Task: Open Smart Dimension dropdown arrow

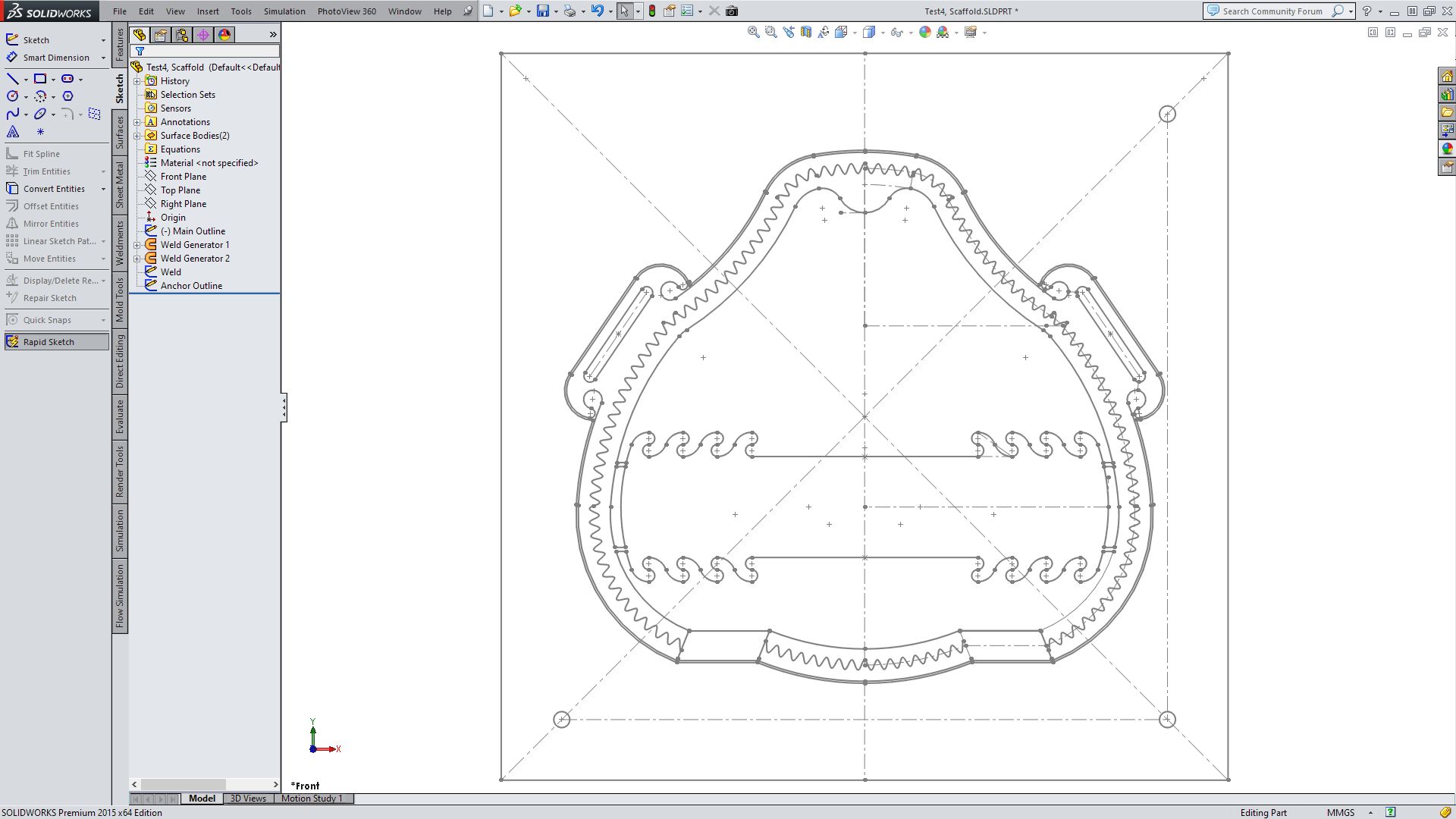Action: coord(103,58)
